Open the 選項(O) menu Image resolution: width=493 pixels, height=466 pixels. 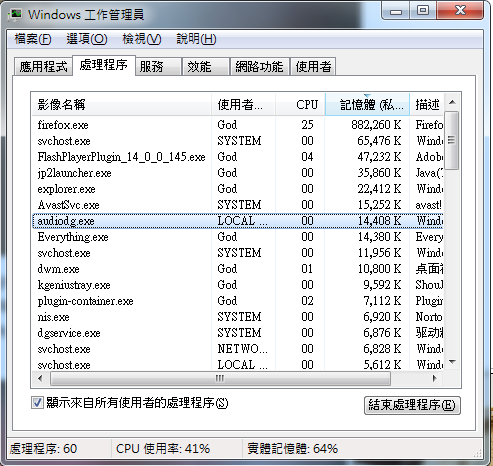pyautogui.click(x=87, y=39)
